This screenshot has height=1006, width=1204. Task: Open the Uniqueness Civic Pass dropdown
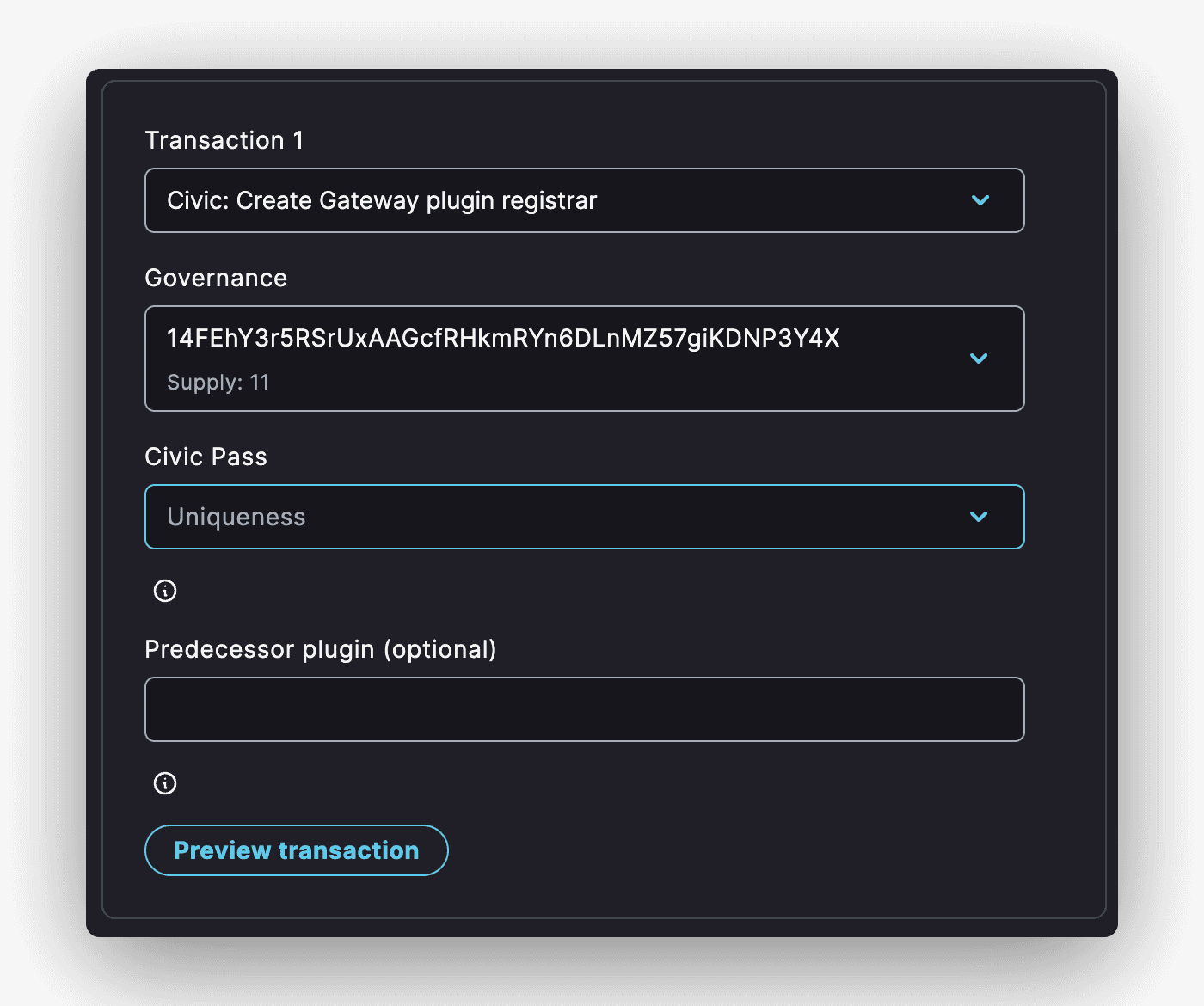pyautogui.click(x=585, y=517)
